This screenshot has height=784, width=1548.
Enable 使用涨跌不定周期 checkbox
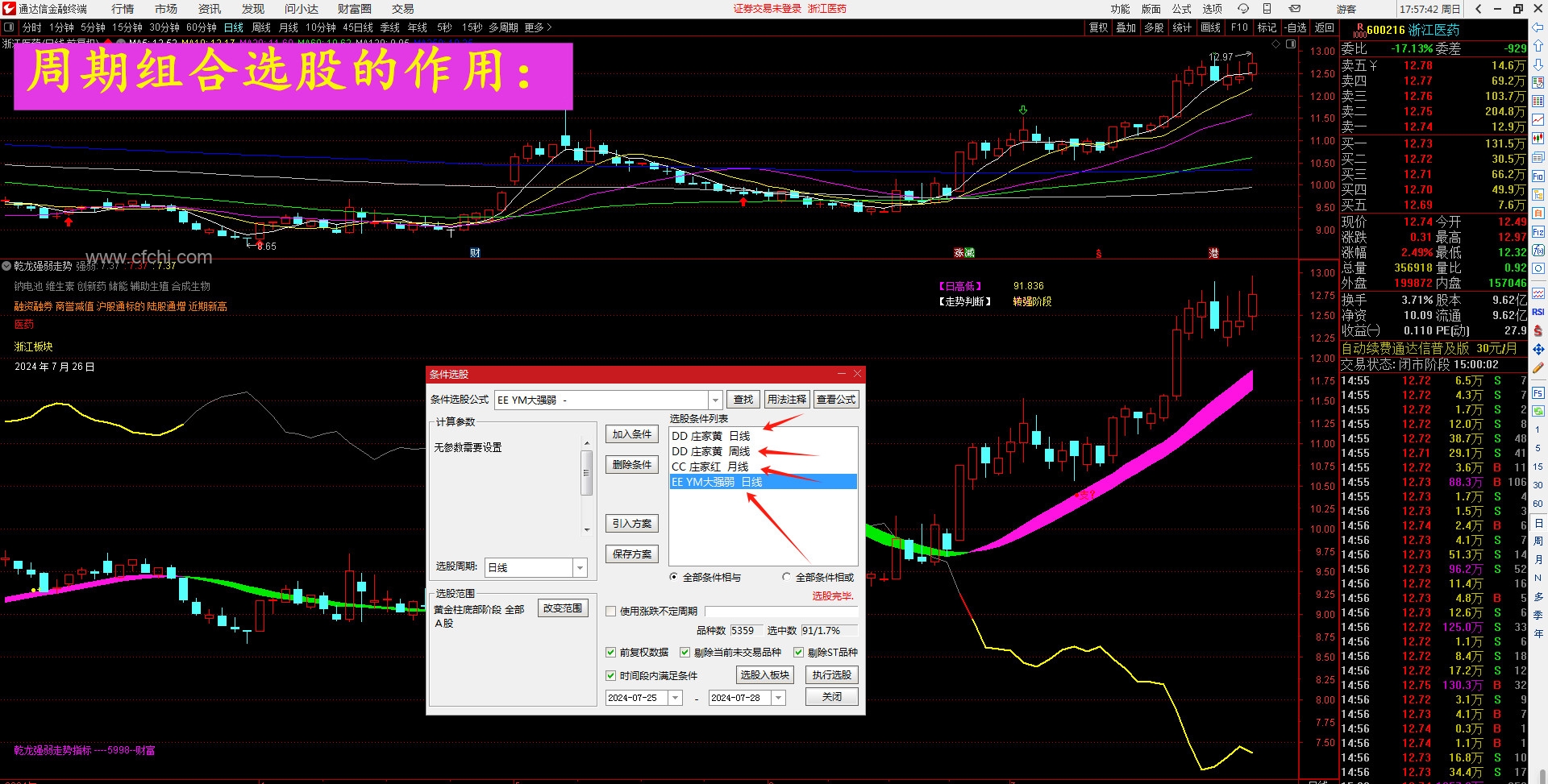click(x=611, y=612)
